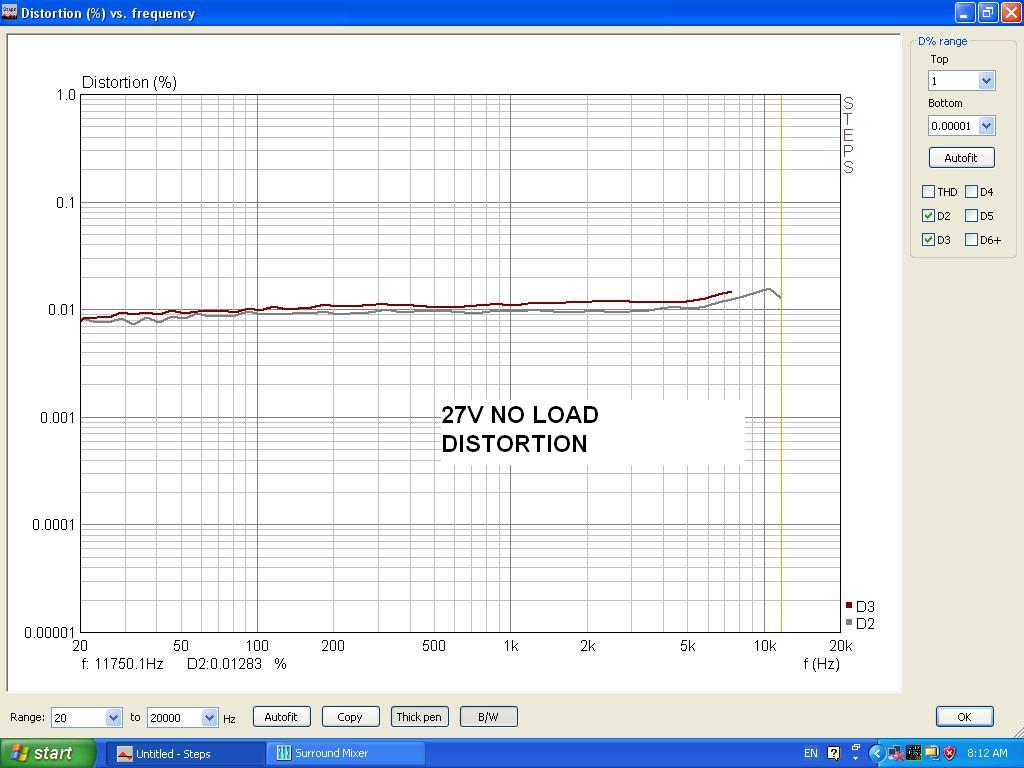Click the yellow folder sync tray icon
Viewport: 1024px width, 768px height.
(x=931, y=753)
